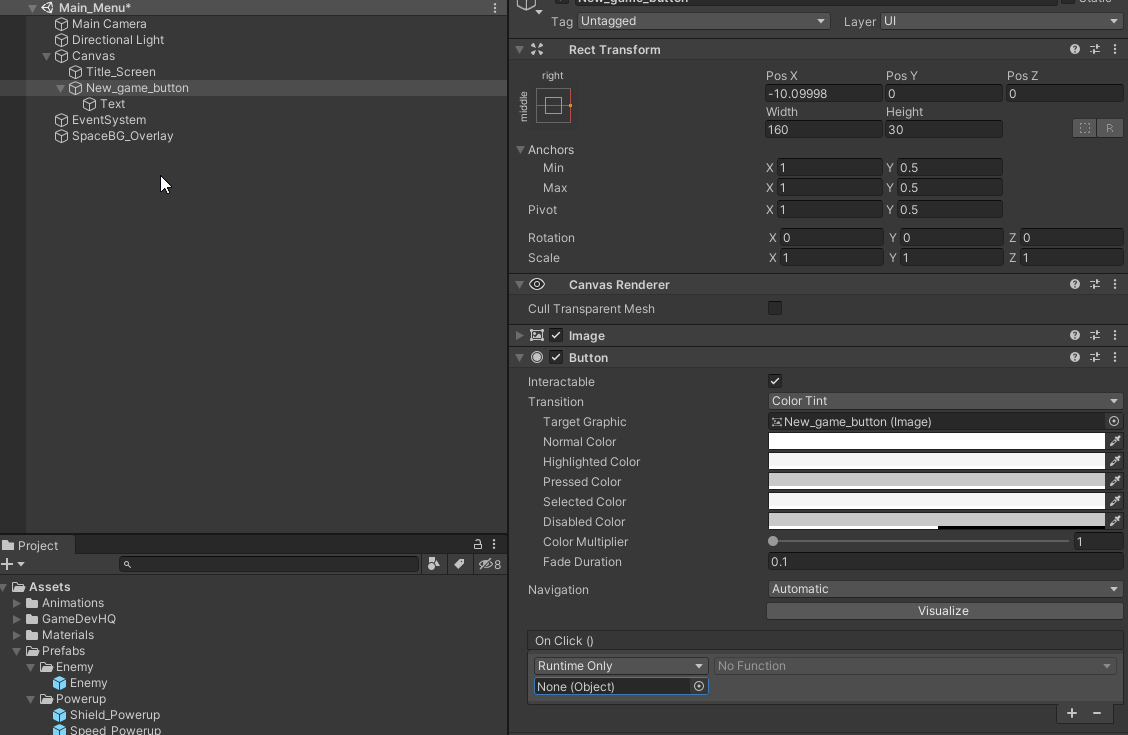Toggle Cull Transparent Mesh checkbox
This screenshot has width=1128, height=735.
[775, 309]
